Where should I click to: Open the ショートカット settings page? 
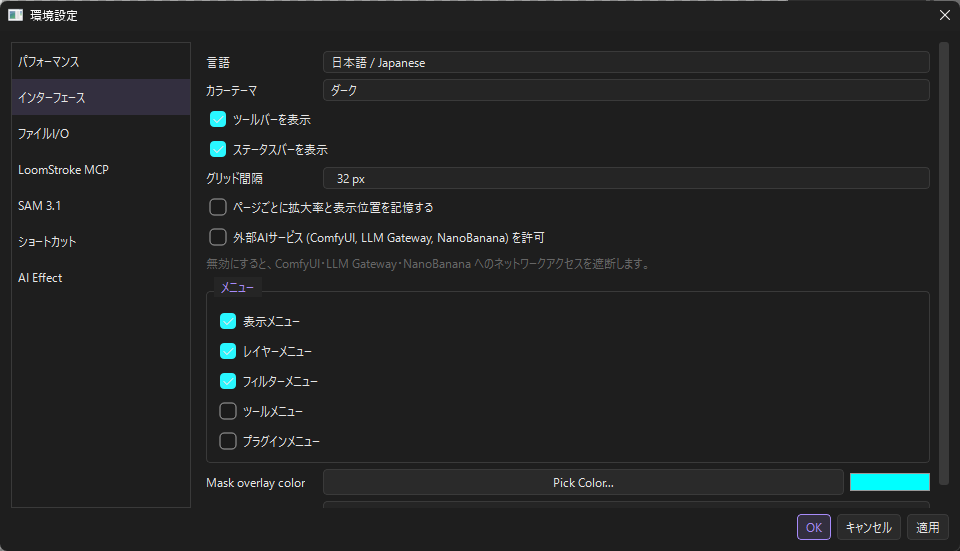(101, 242)
